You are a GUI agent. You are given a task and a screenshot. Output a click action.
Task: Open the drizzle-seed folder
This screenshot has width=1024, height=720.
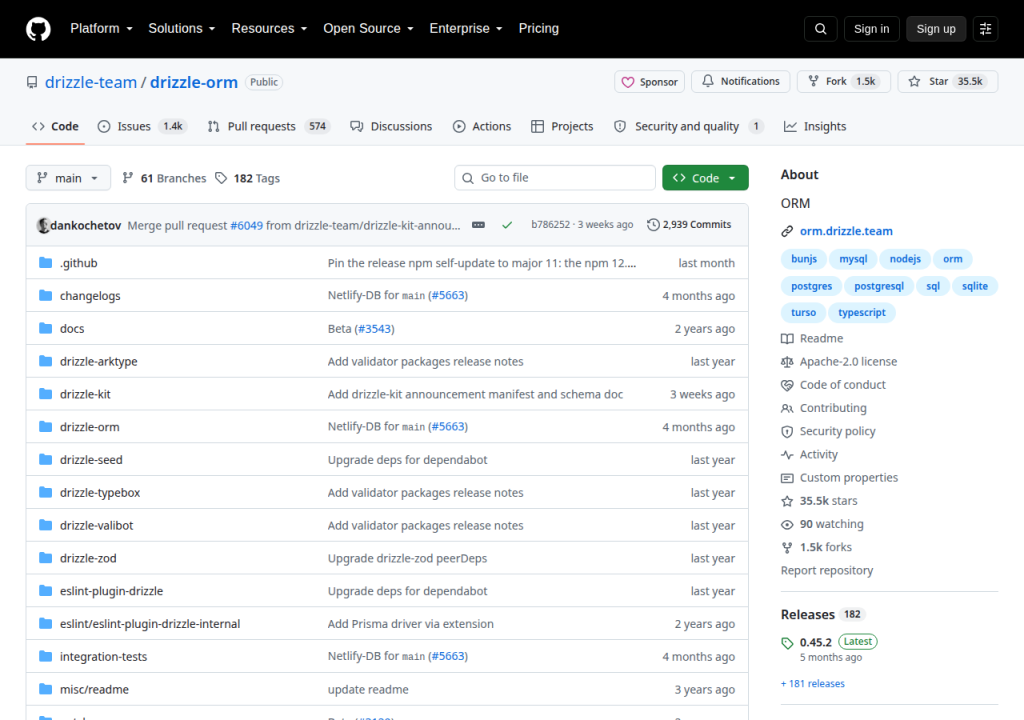[91, 460]
